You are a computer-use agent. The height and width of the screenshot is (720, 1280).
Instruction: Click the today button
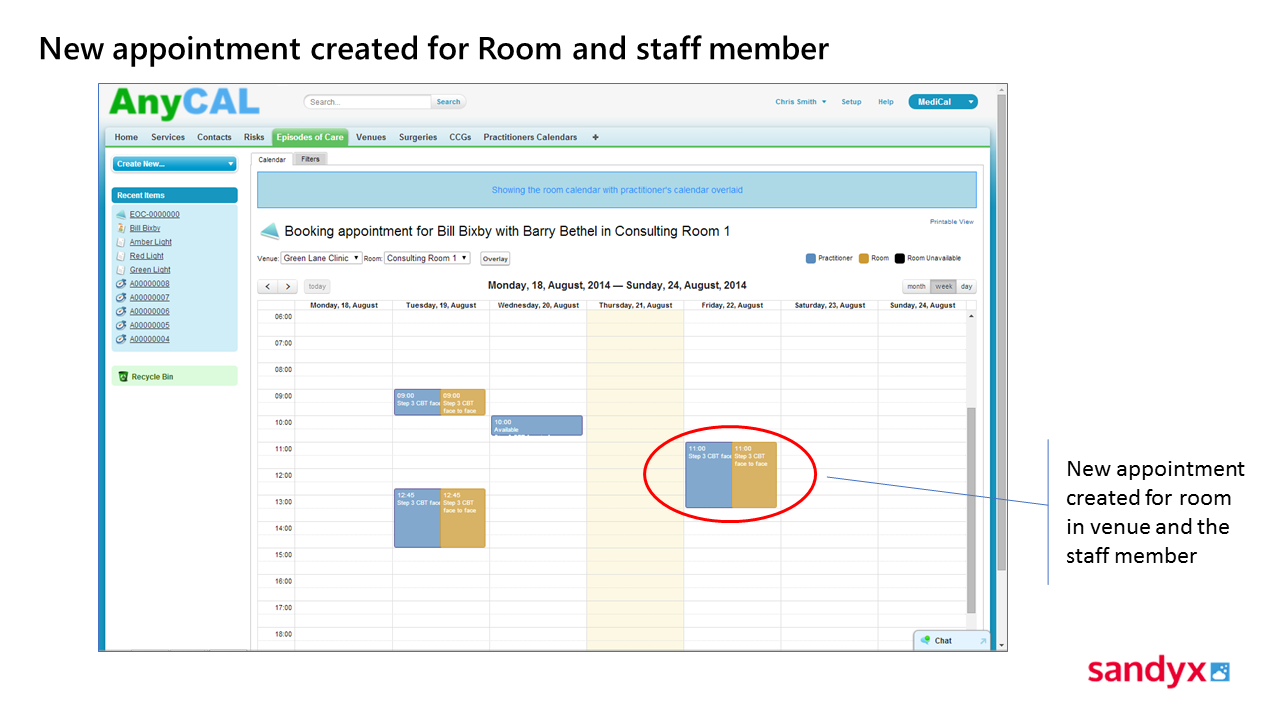click(317, 287)
